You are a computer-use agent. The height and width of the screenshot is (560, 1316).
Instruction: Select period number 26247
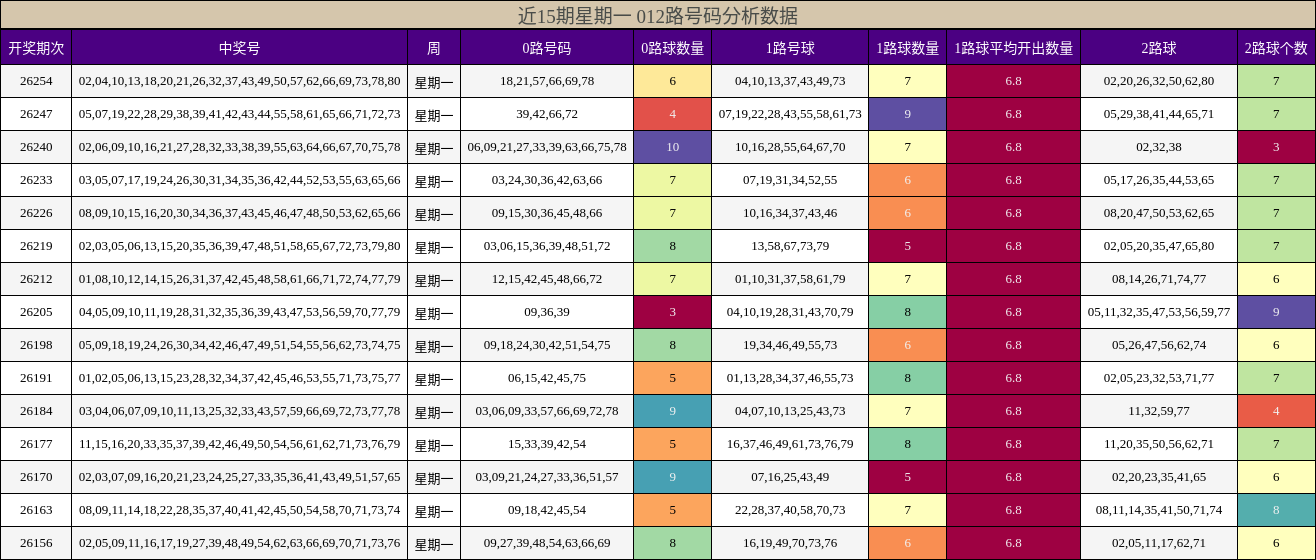36,114
